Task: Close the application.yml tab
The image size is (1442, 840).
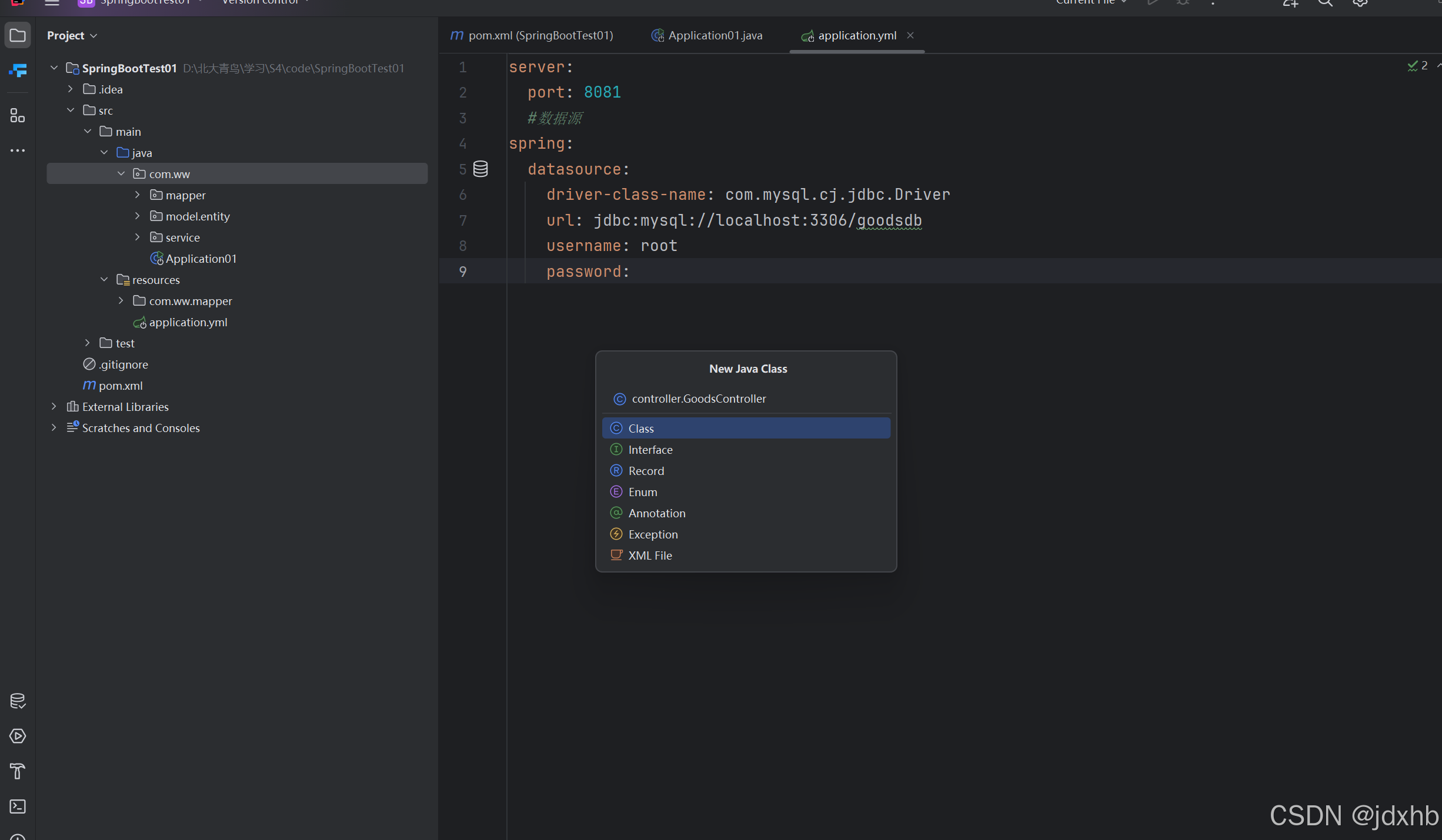Action: [x=910, y=36]
